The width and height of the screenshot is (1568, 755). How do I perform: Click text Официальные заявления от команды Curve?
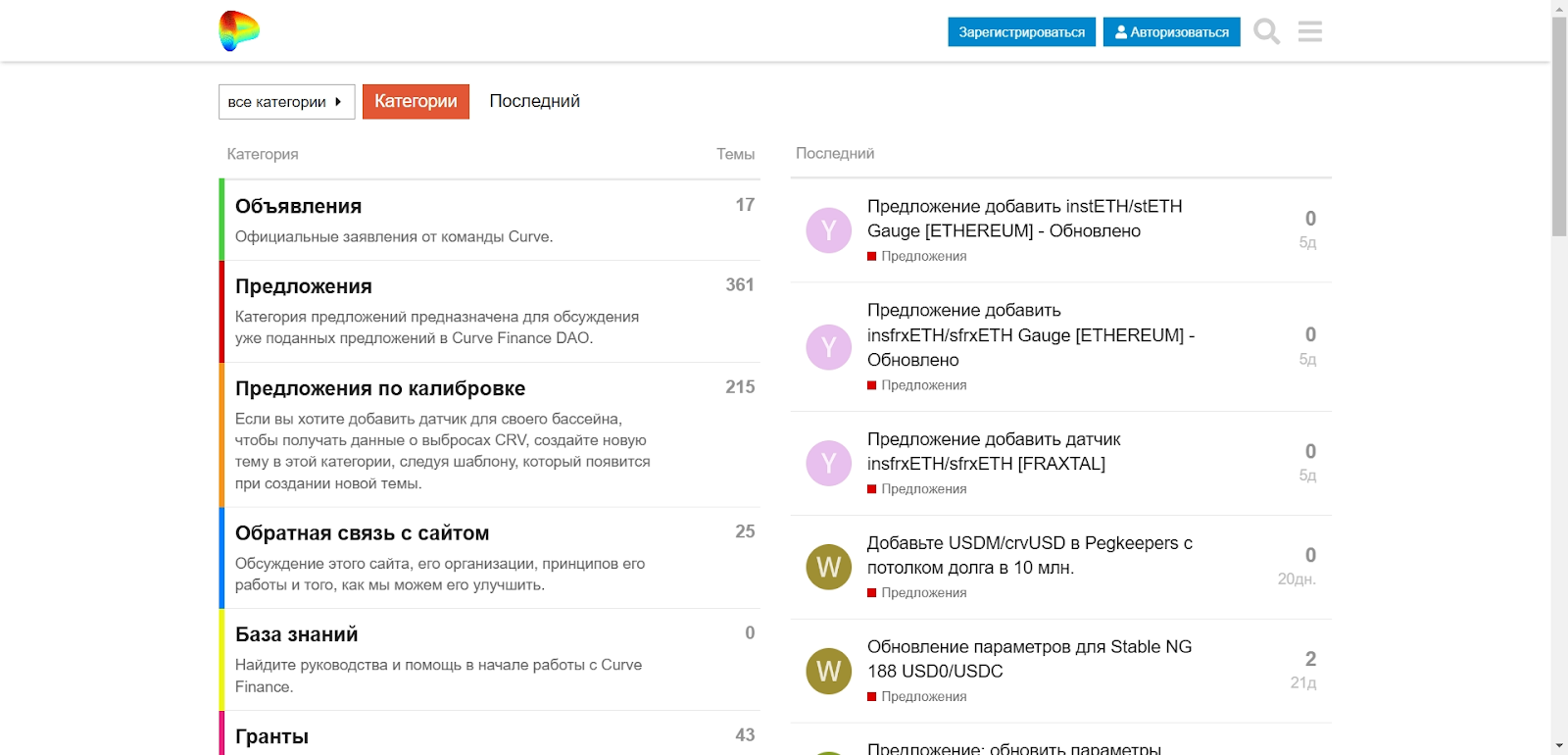394,236
